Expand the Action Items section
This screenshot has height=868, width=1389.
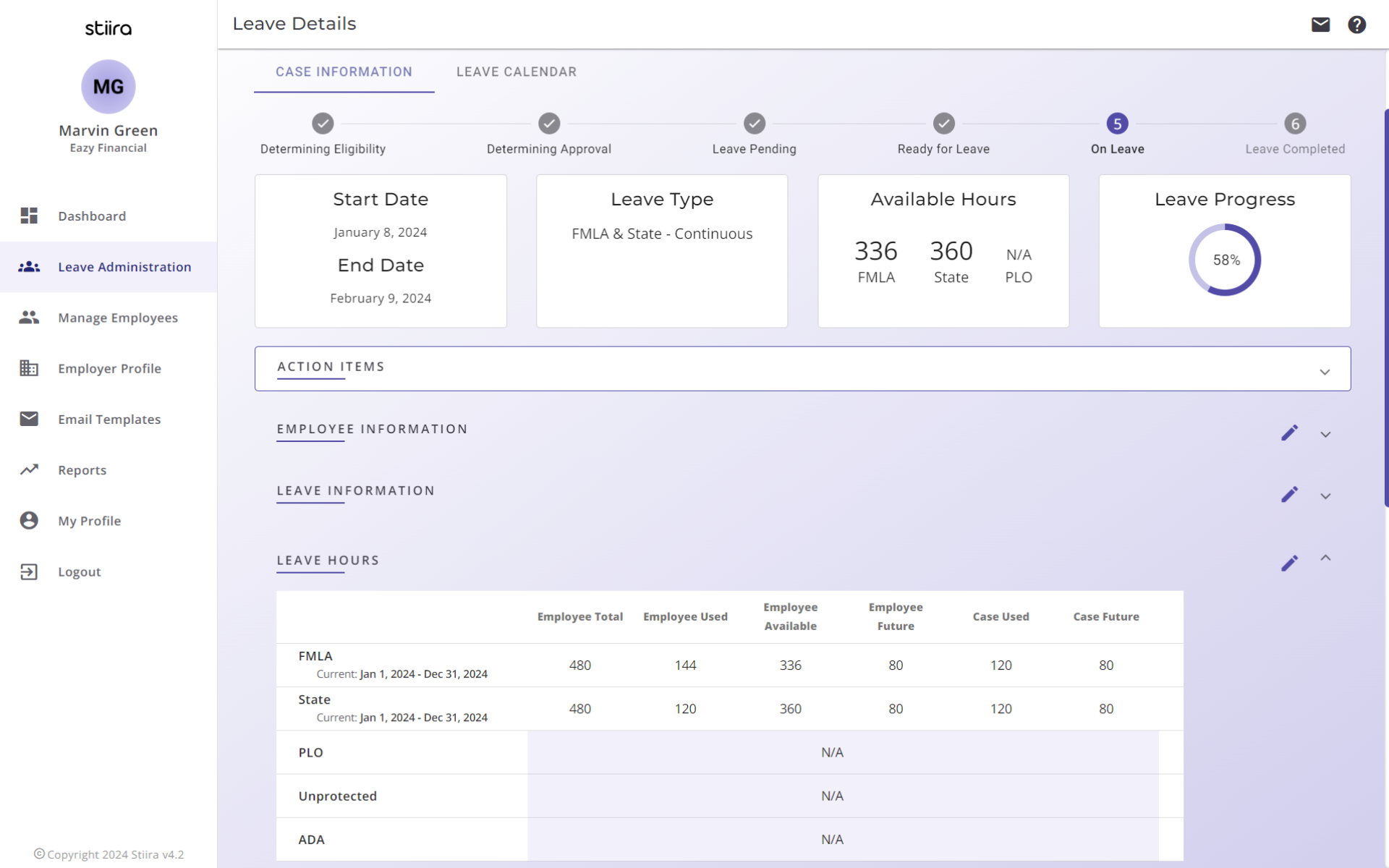[x=1325, y=372]
